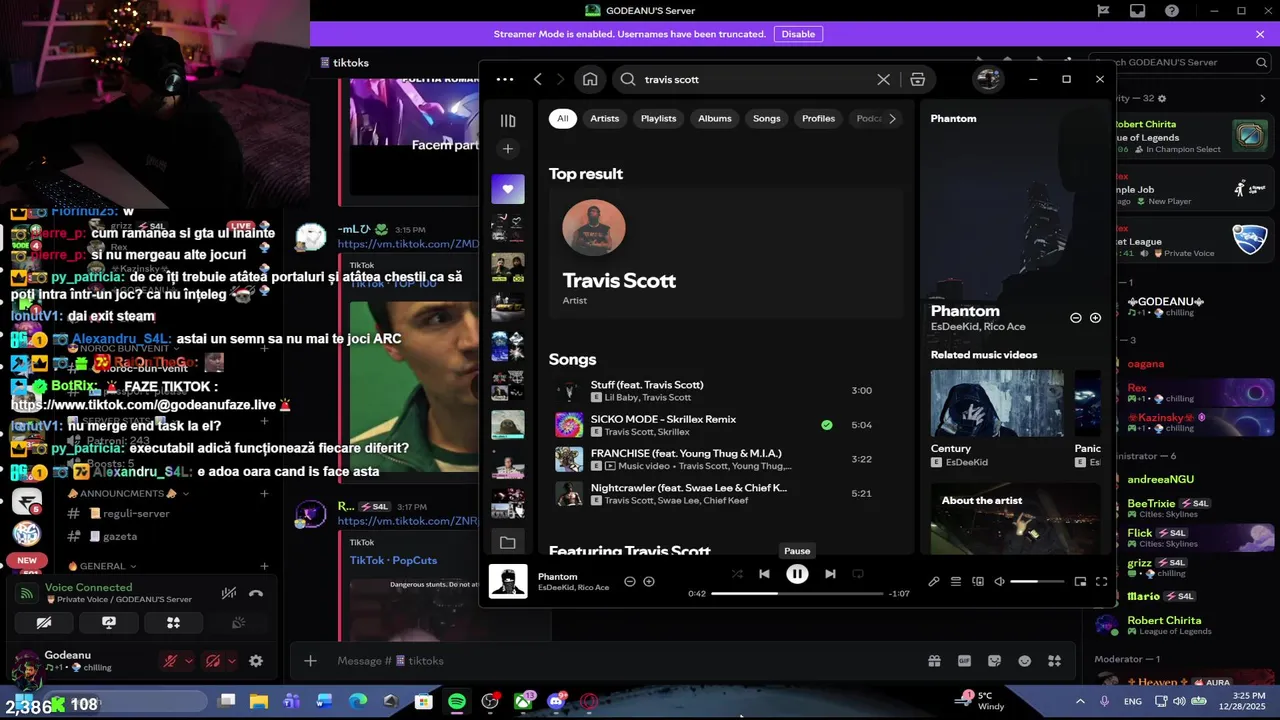Toggle shuffle in Spotify player

pyautogui.click(x=737, y=574)
